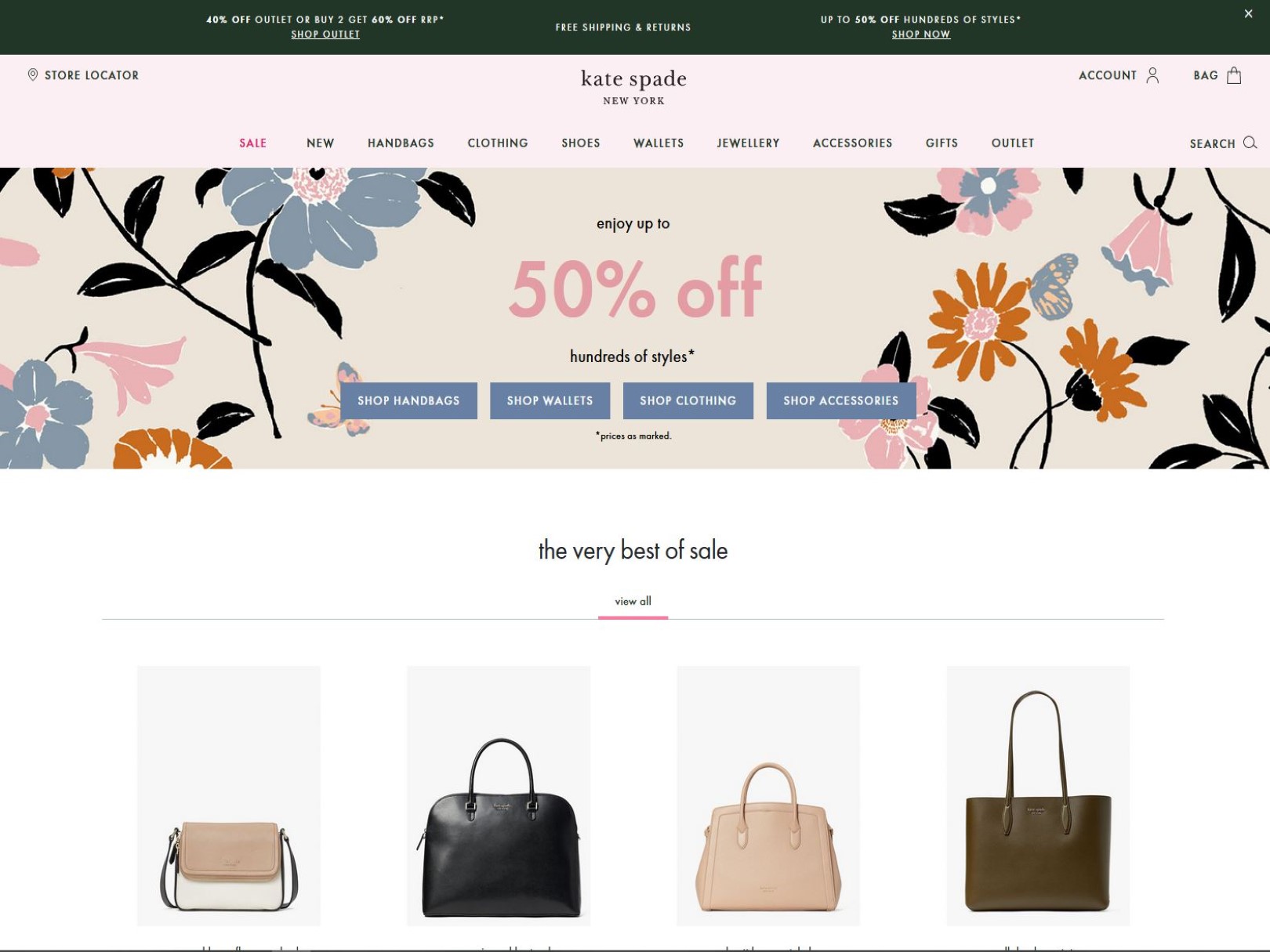Open the HANDBAGS menu
The image size is (1270, 952).
point(401,143)
